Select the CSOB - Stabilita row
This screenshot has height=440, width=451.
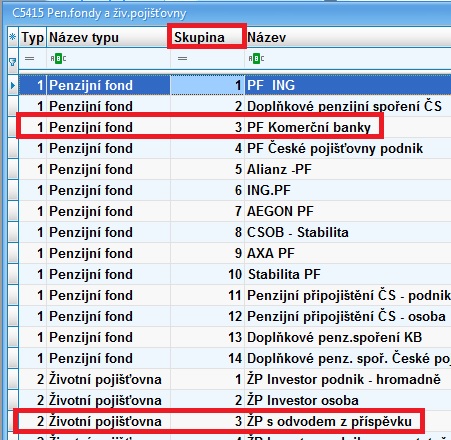235,232
